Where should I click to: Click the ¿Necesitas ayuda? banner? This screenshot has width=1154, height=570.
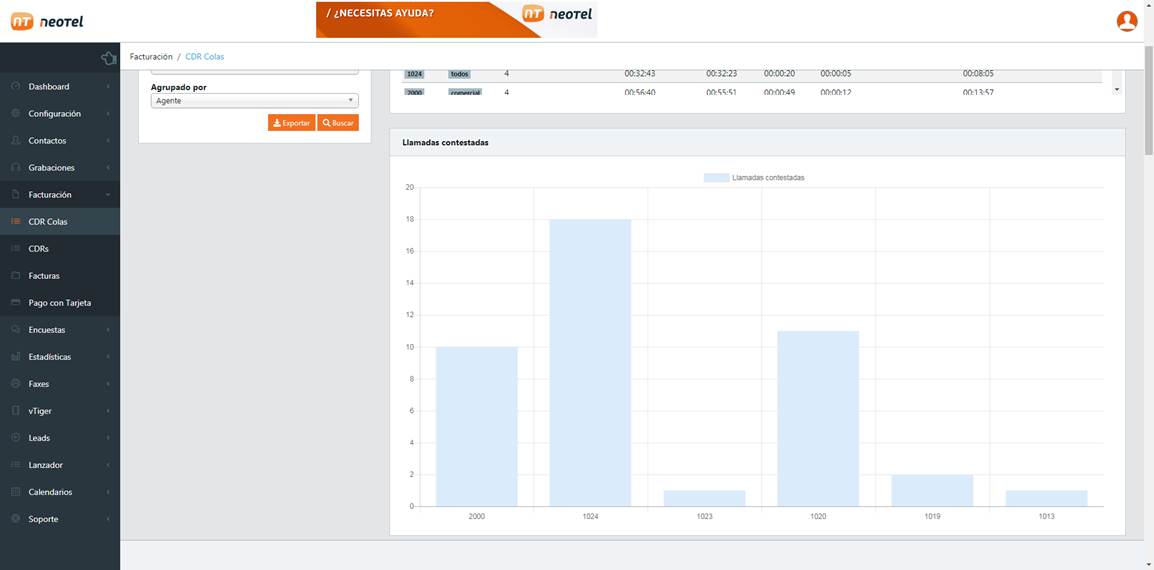click(x=456, y=19)
